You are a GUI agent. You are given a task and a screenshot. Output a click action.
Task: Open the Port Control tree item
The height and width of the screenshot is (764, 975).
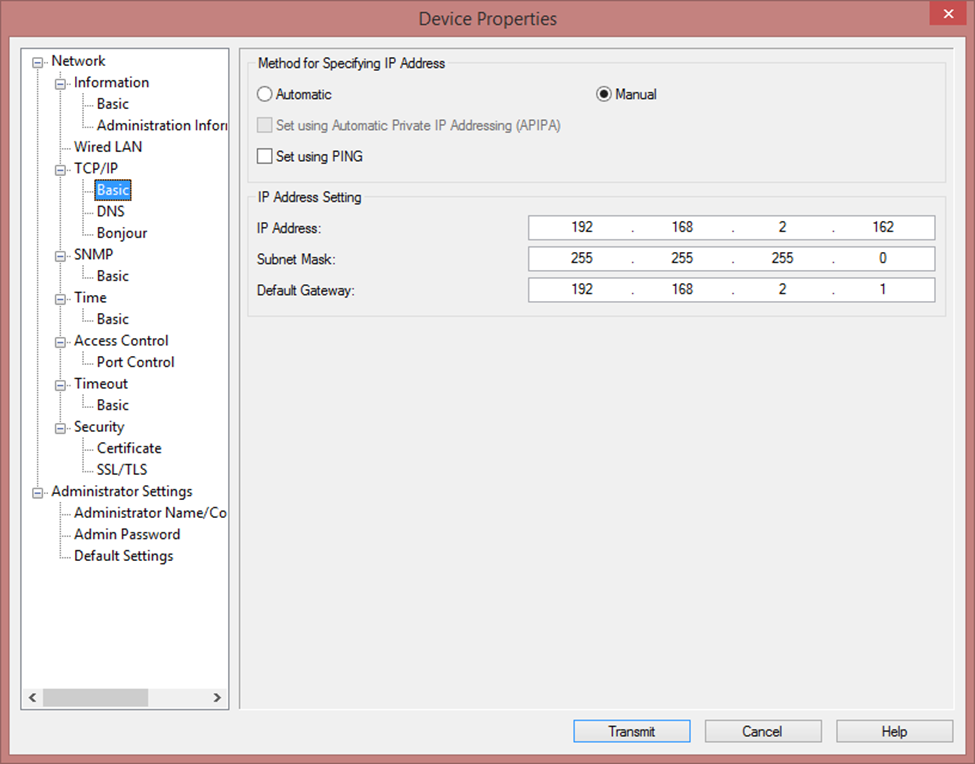pyautogui.click(x=136, y=362)
